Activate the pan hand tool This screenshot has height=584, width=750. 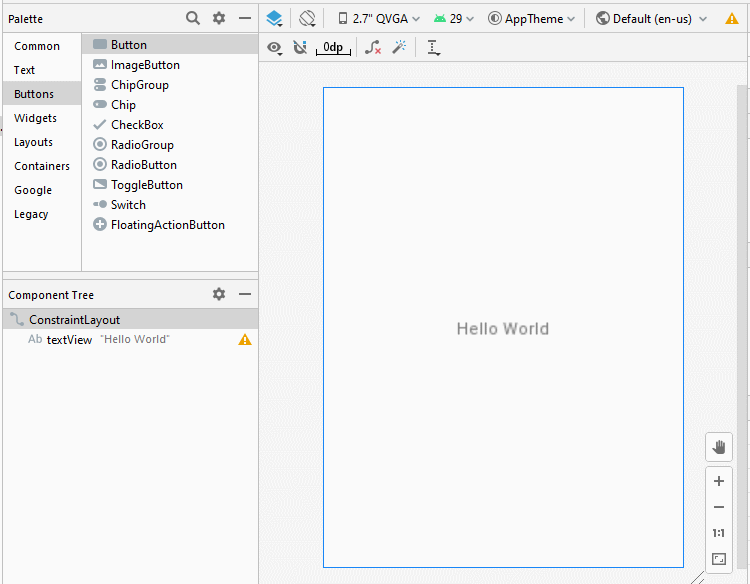(719, 447)
